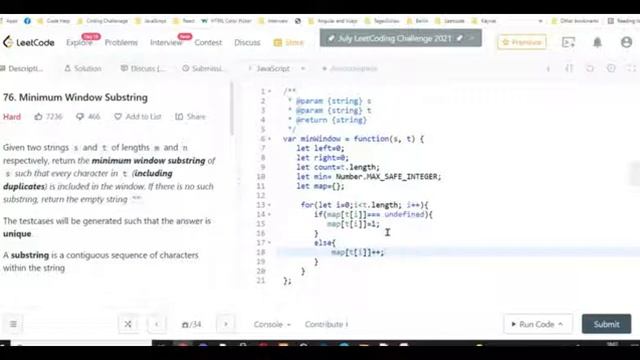Open the Store menu item

[x=289, y=42]
